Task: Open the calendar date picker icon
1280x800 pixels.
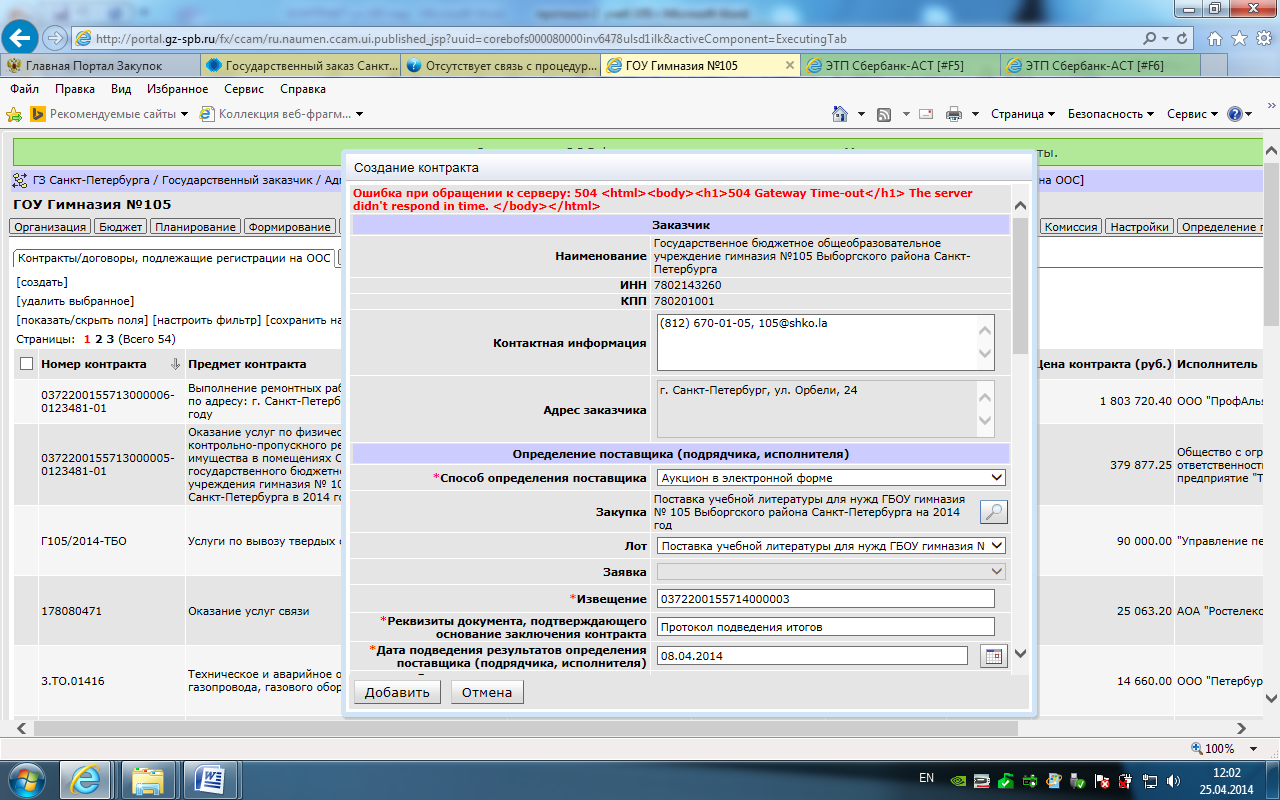Action: click(993, 656)
